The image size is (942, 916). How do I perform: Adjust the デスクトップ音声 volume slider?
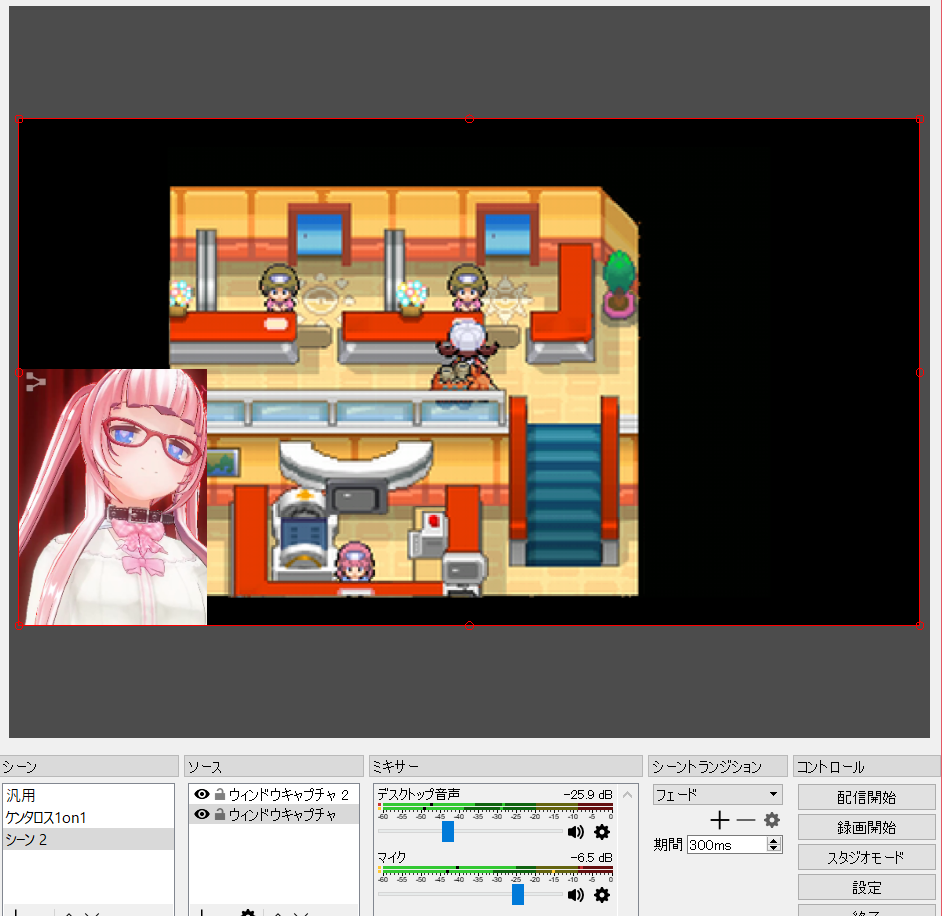point(448,831)
